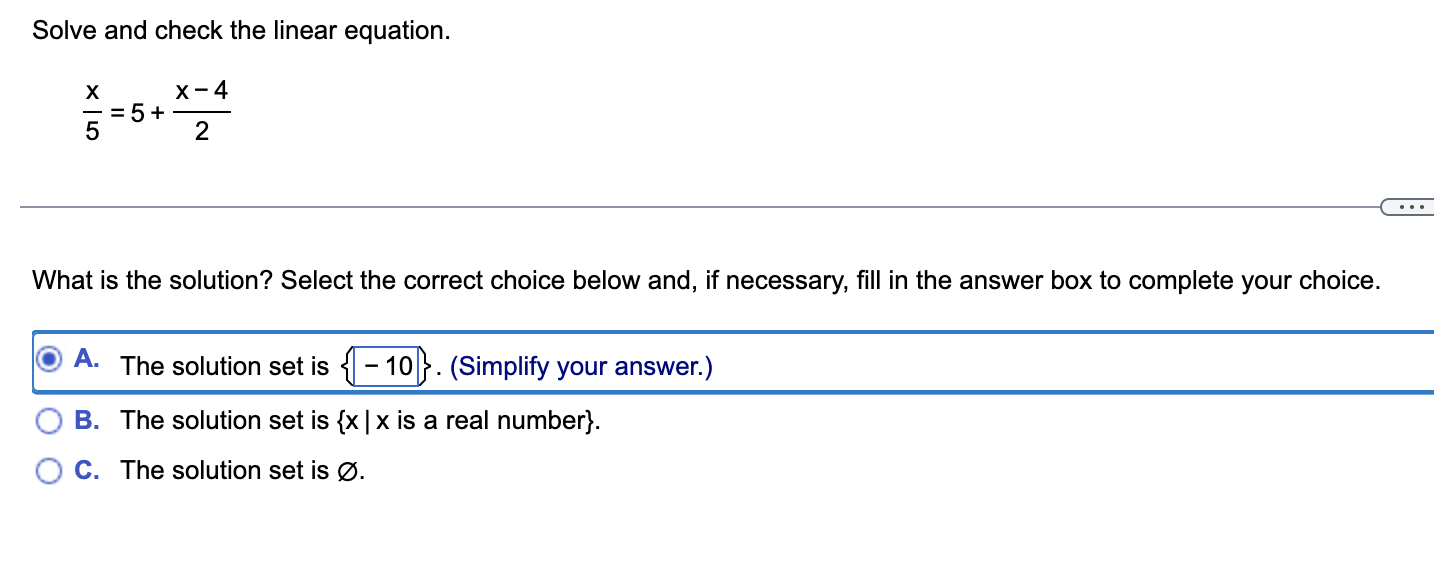Click the ∅ empty set symbol

tap(347, 471)
